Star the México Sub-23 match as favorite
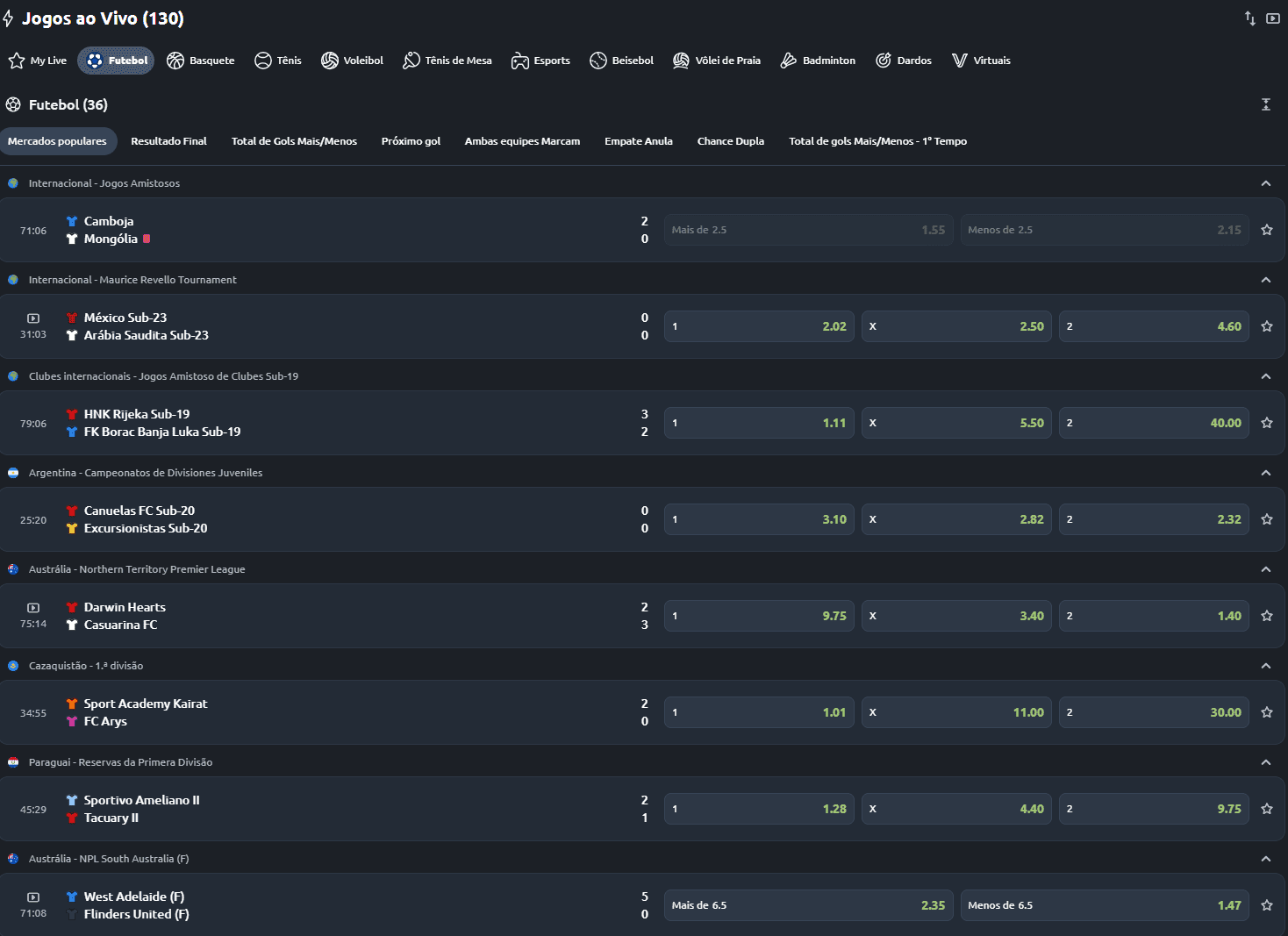This screenshot has height=936, width=1288. pos(1266,326)
